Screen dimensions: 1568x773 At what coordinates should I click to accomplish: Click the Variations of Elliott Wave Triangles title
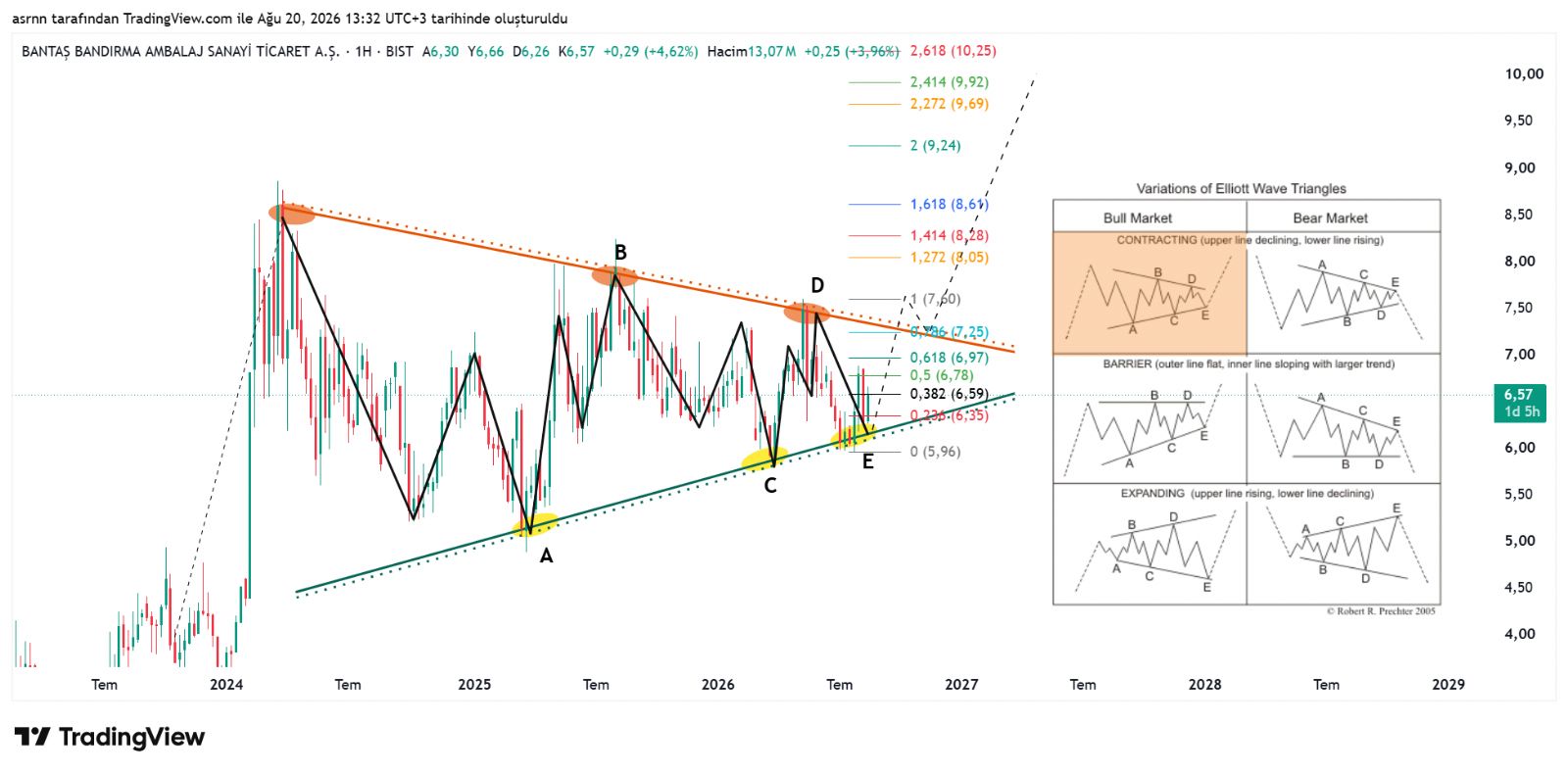(1241, 189)
